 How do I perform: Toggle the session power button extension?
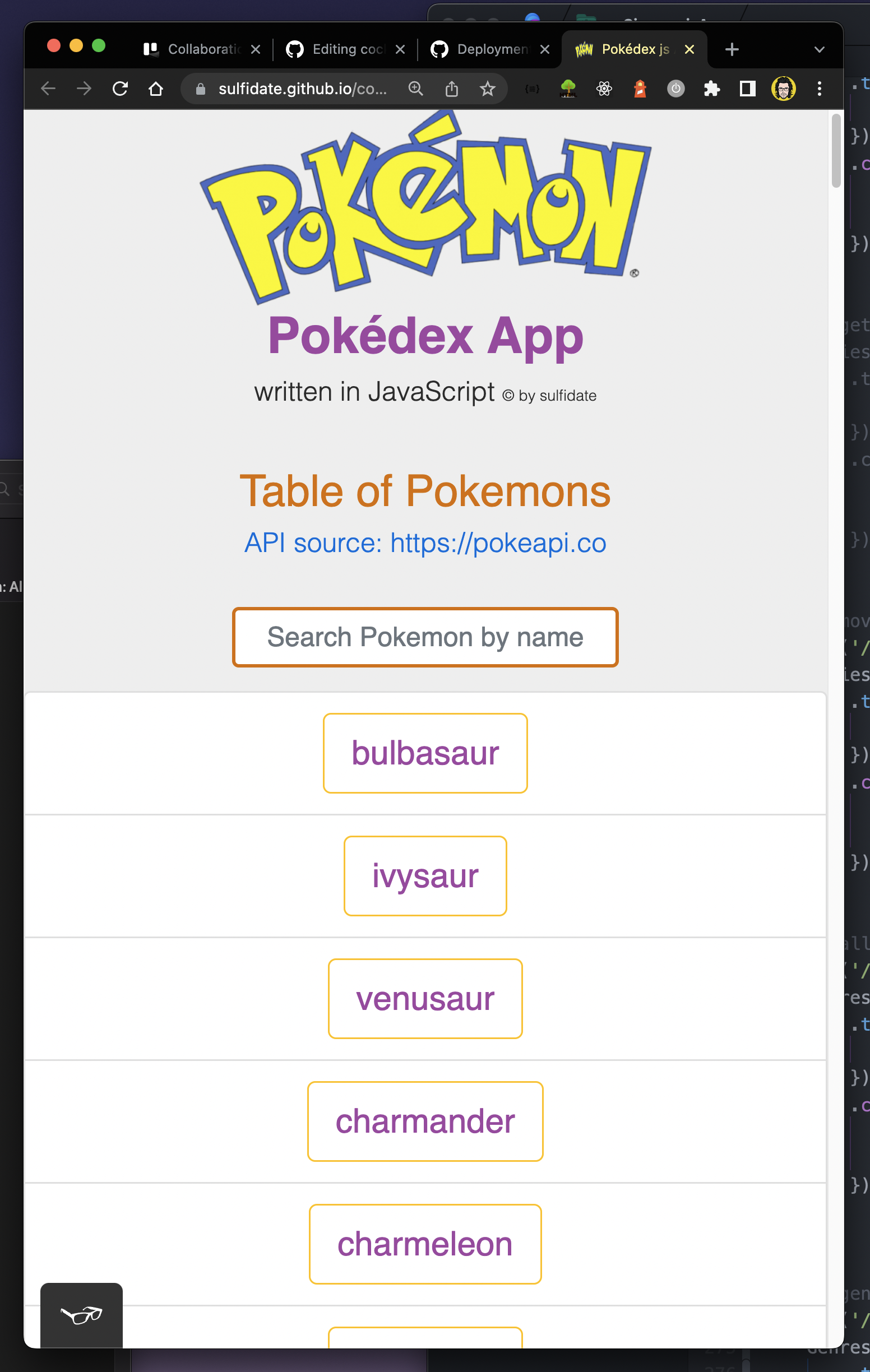(675, 89)
